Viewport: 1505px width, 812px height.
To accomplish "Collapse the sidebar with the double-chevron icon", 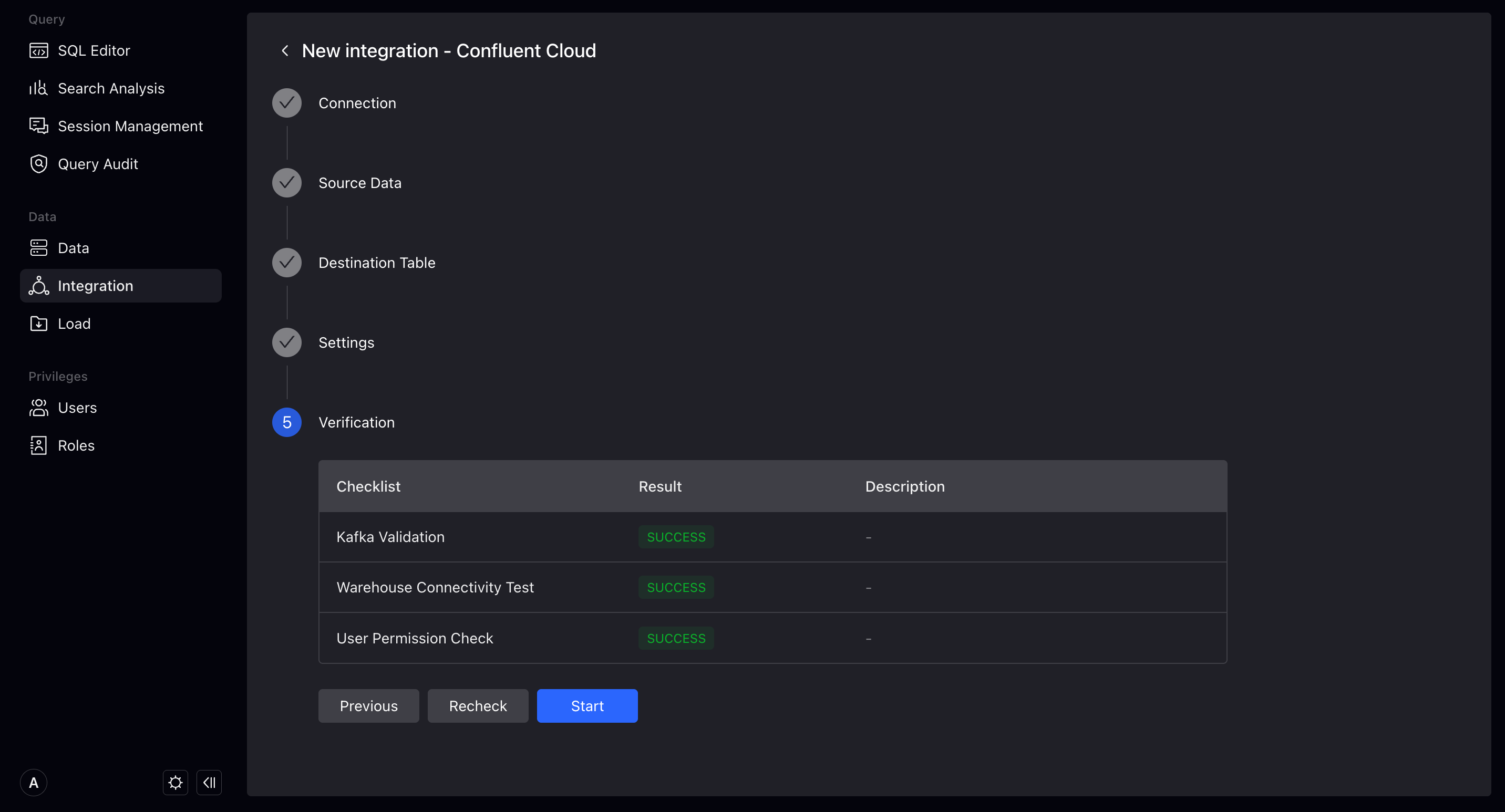I will tap(209, 782).
